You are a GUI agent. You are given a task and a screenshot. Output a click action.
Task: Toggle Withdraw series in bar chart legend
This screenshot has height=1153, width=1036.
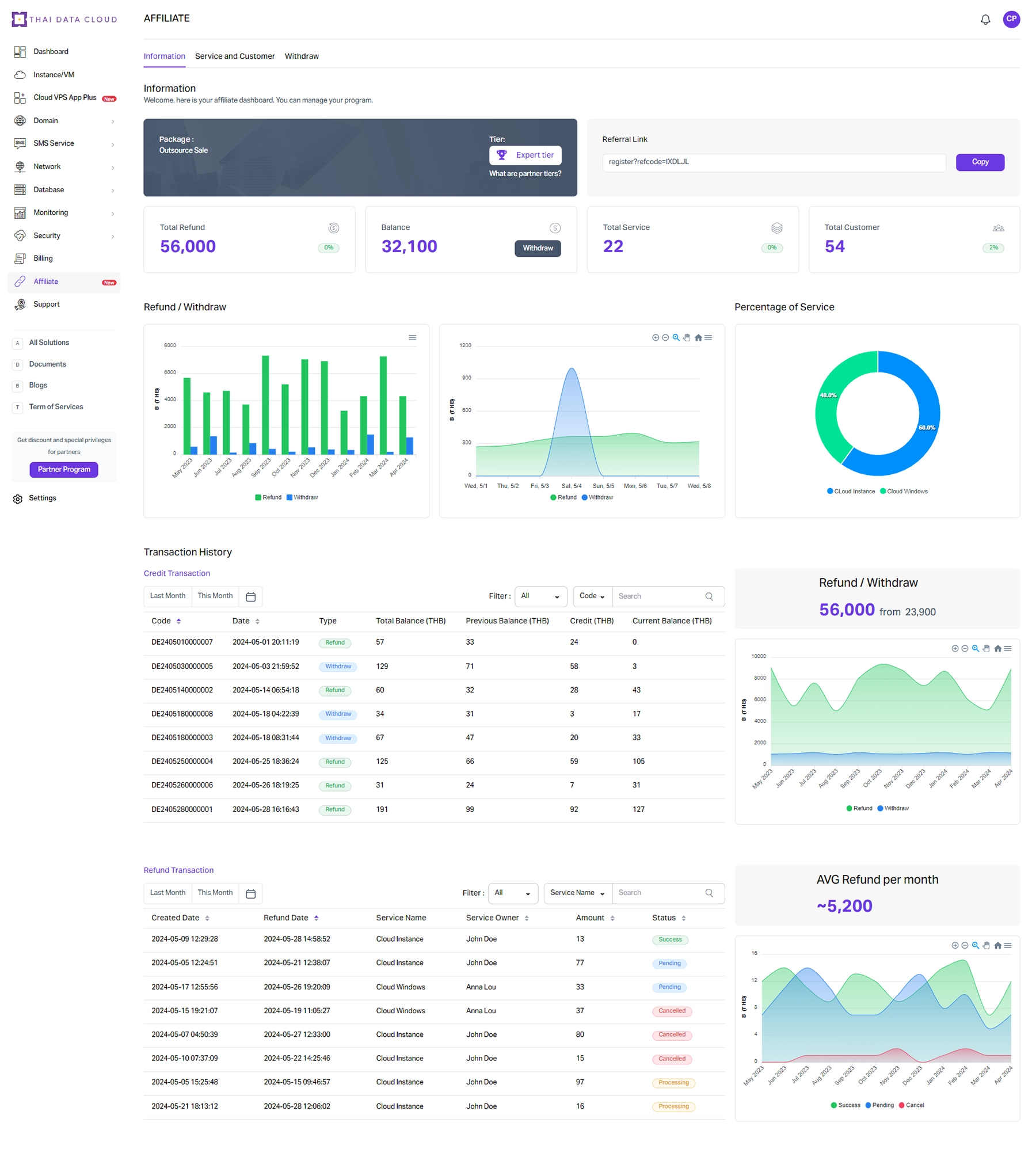tap(302, 497)
